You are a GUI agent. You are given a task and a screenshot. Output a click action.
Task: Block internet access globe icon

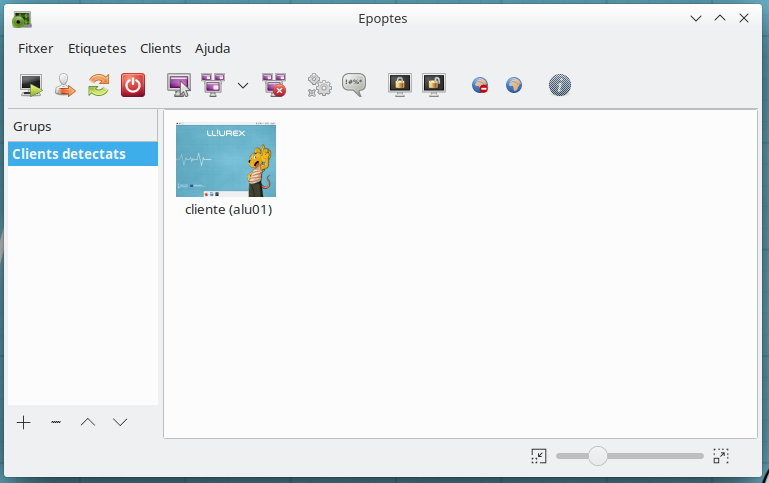[x=480, y=85]
